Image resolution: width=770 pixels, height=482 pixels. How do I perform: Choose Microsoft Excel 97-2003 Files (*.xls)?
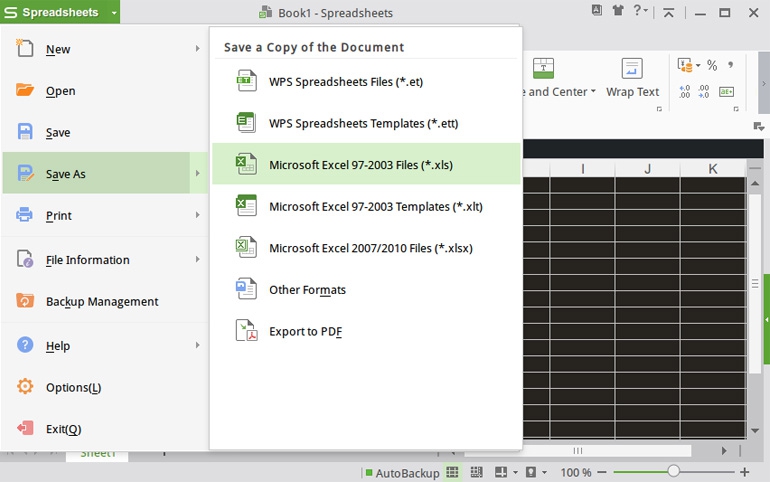pyautogui.click(x=360, y=164)
